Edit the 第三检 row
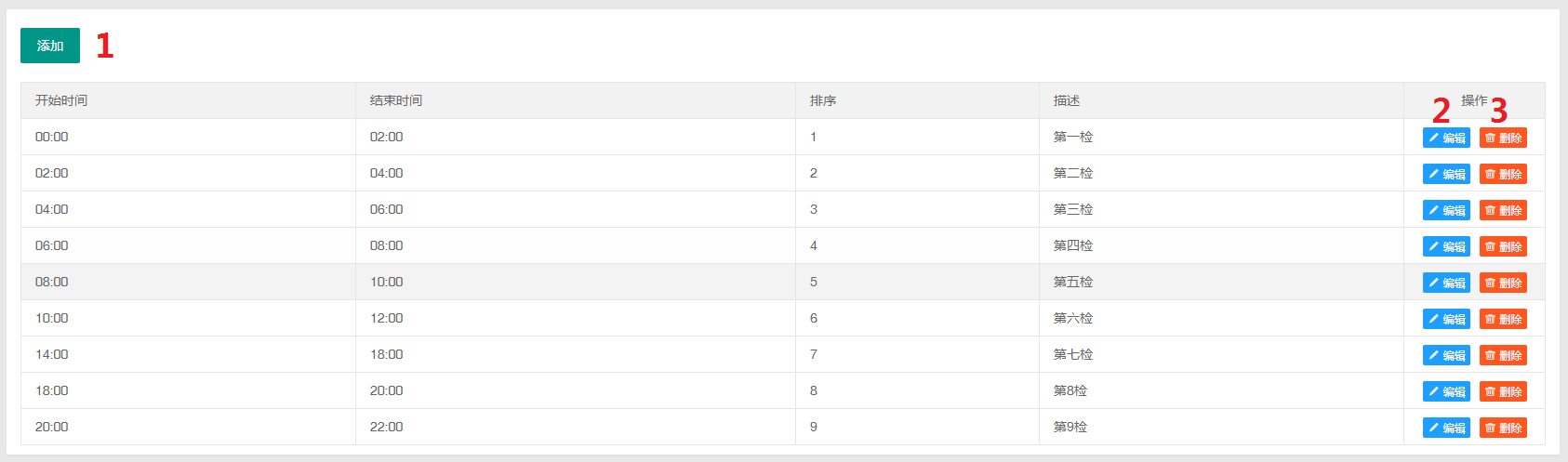The height and width of the screenshot is (462, 1568). point(1446,210)
